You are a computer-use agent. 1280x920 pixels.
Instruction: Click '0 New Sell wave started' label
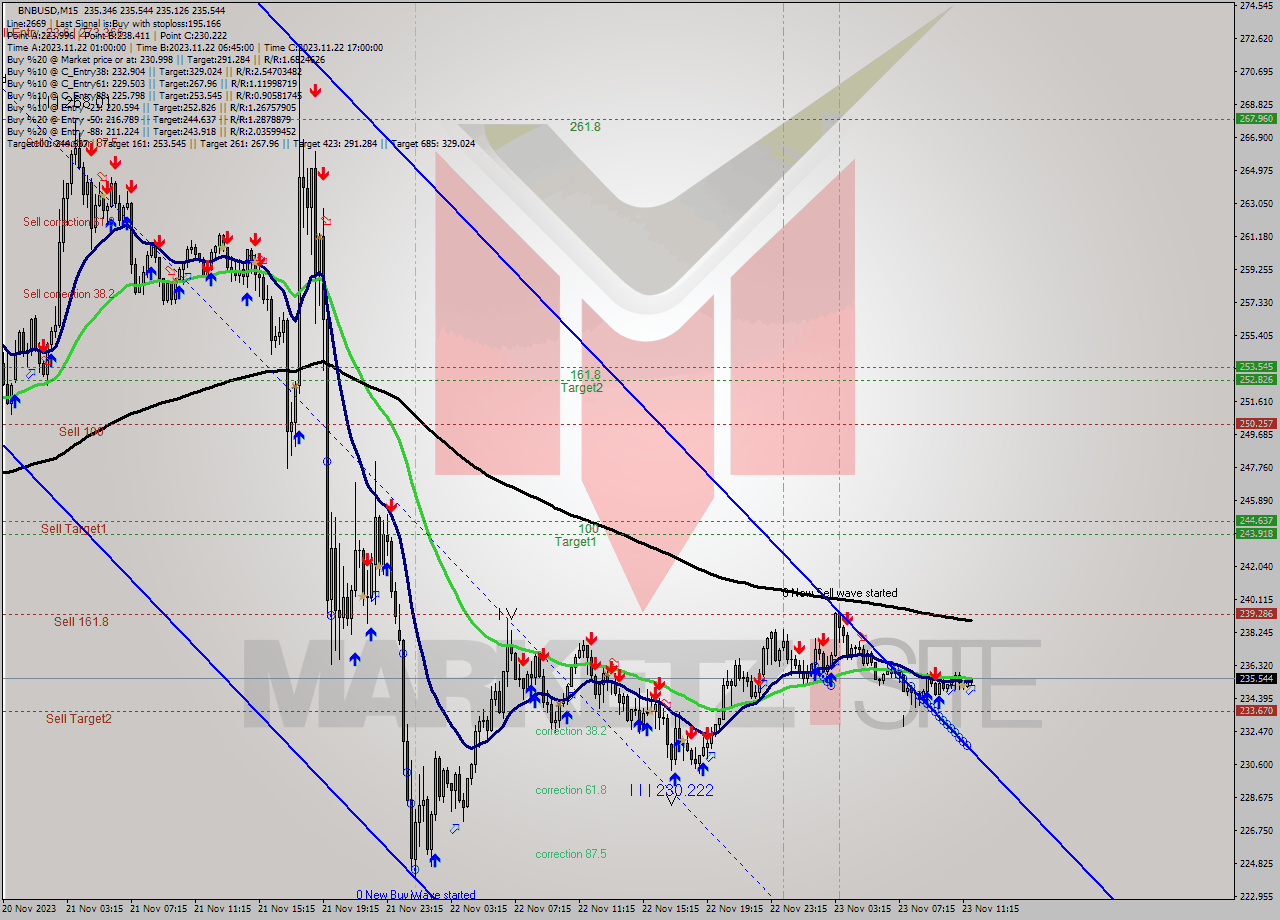839,593
